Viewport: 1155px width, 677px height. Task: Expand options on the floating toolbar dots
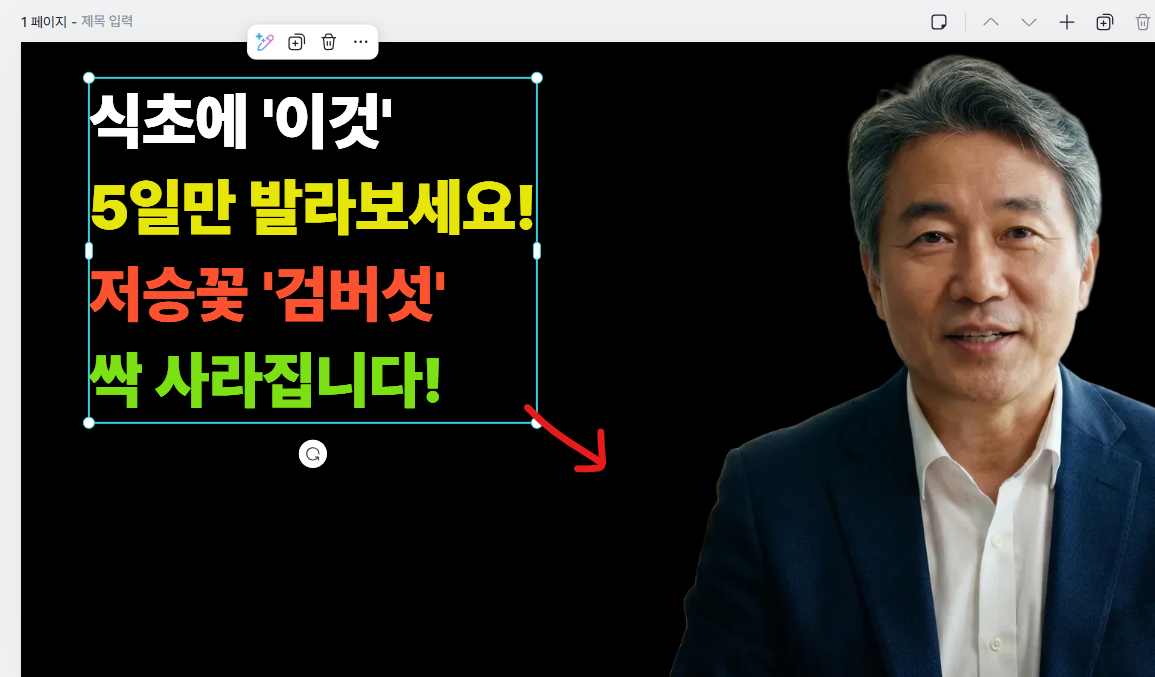click(360, 42)
